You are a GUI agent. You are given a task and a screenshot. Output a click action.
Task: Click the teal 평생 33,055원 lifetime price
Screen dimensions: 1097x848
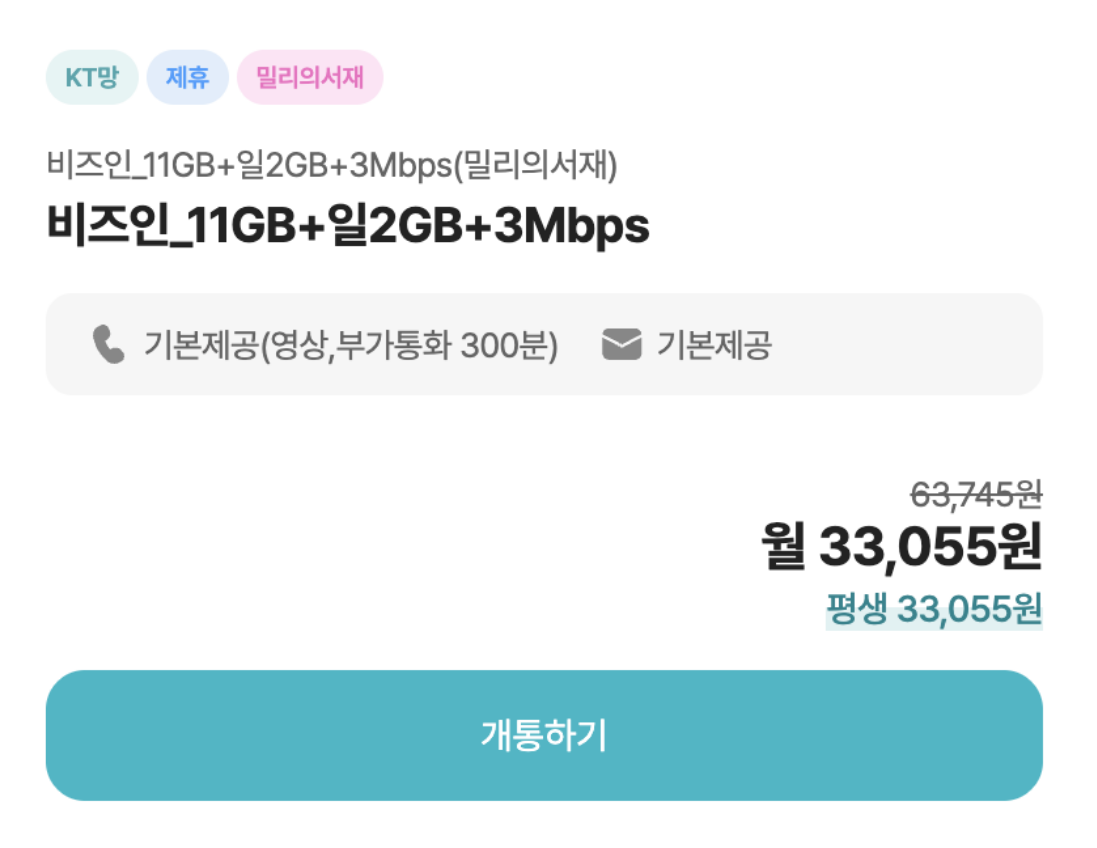934,609
